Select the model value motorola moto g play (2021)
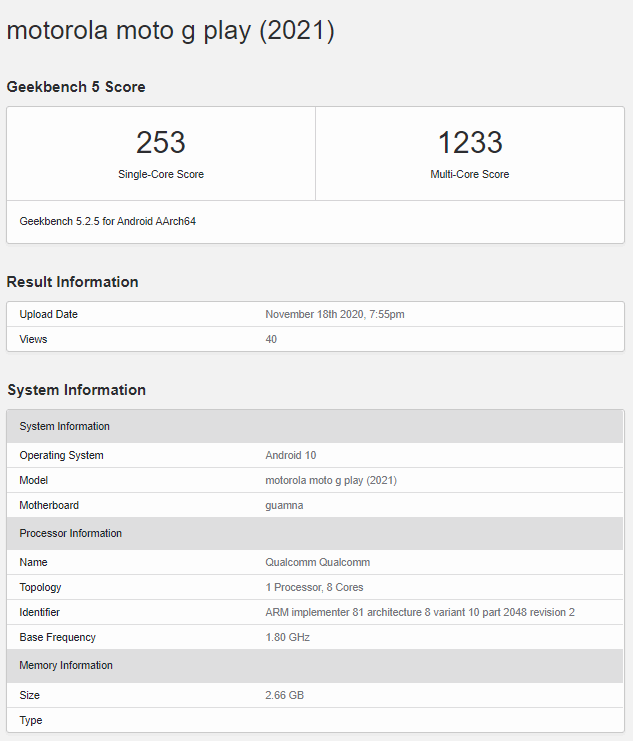The width and height of the screenshot is (633, 741). [331, 480]
